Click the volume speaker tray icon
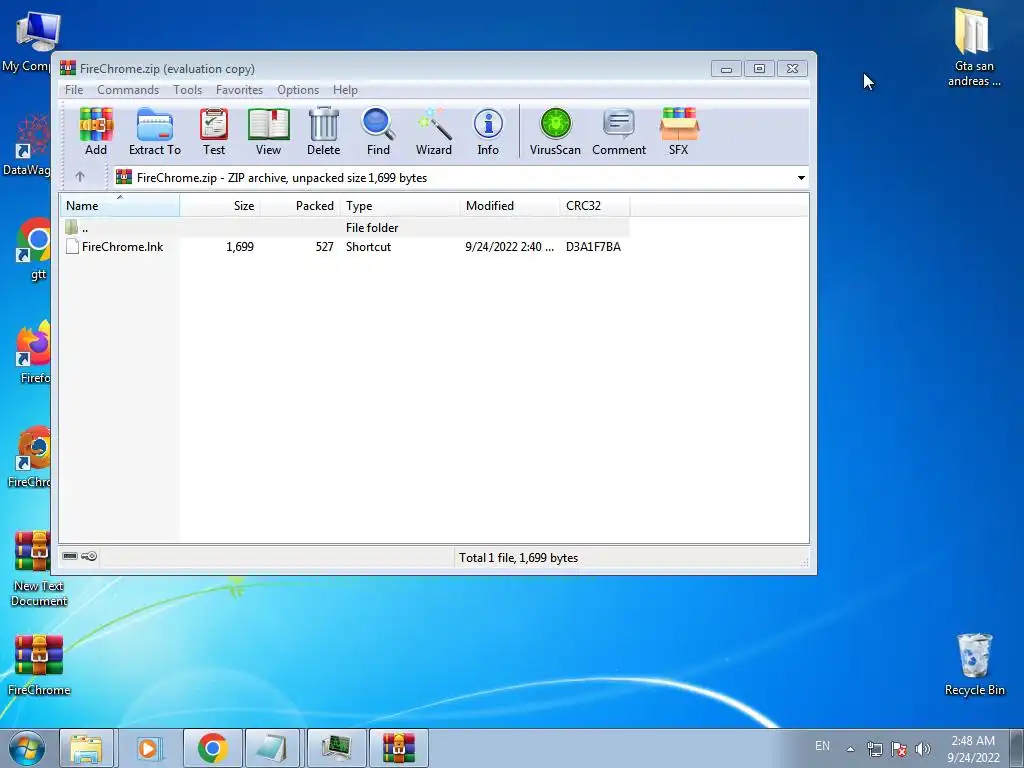 (x=923, y=749)
